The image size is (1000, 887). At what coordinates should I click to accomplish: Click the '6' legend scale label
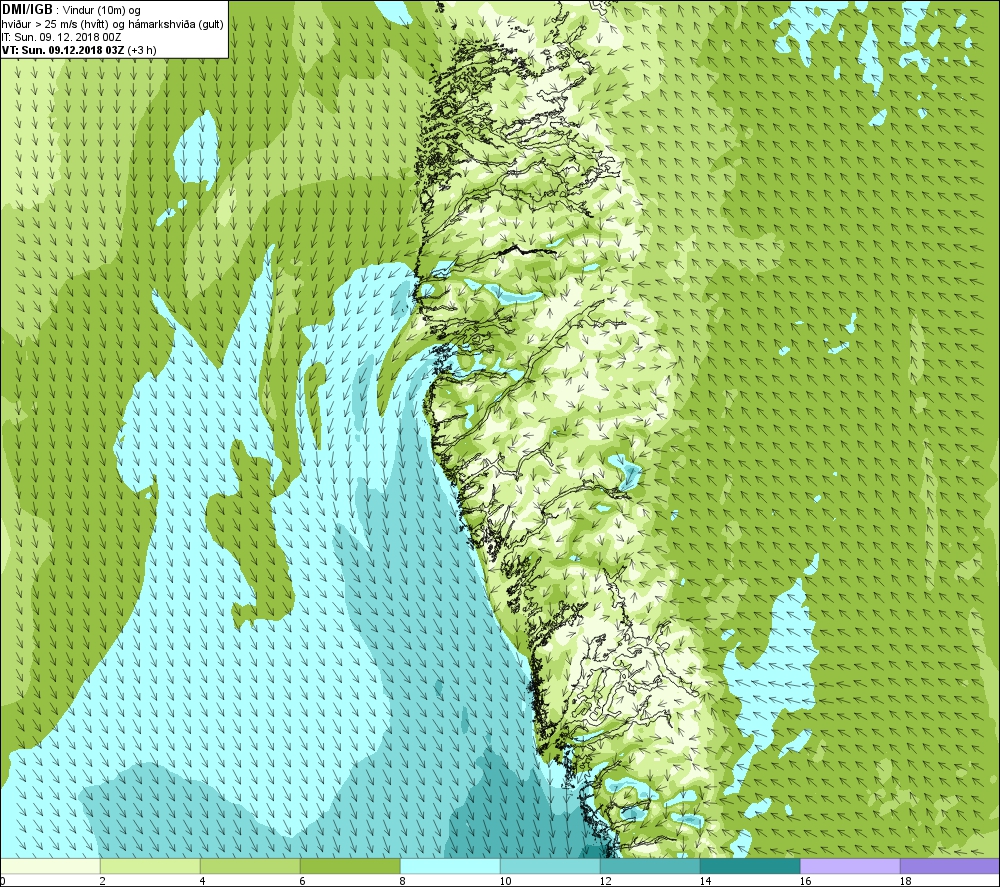pyautogui.click(x=302, y=881)
